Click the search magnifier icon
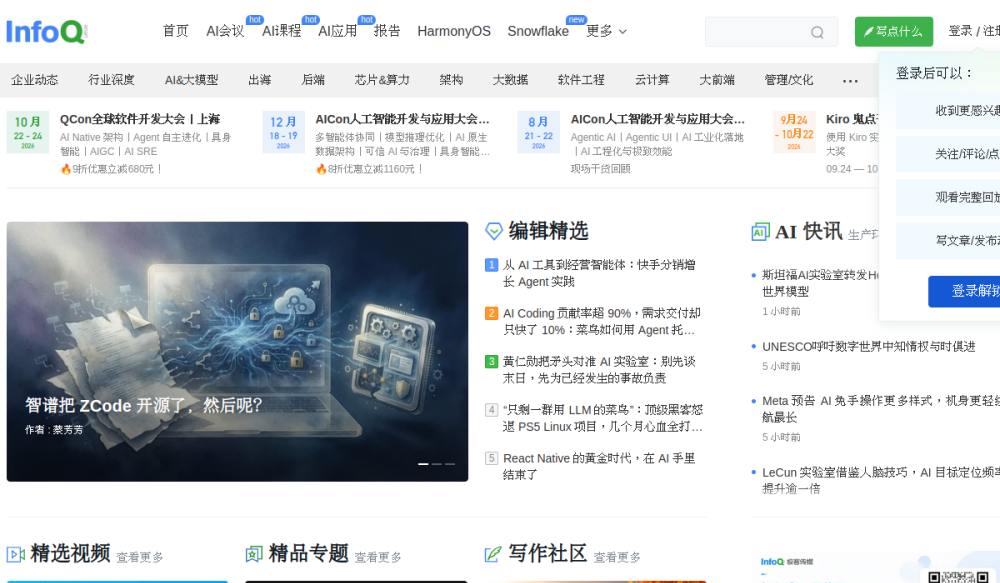Viewport: 1000px width, 583px height. pos(817,32)
